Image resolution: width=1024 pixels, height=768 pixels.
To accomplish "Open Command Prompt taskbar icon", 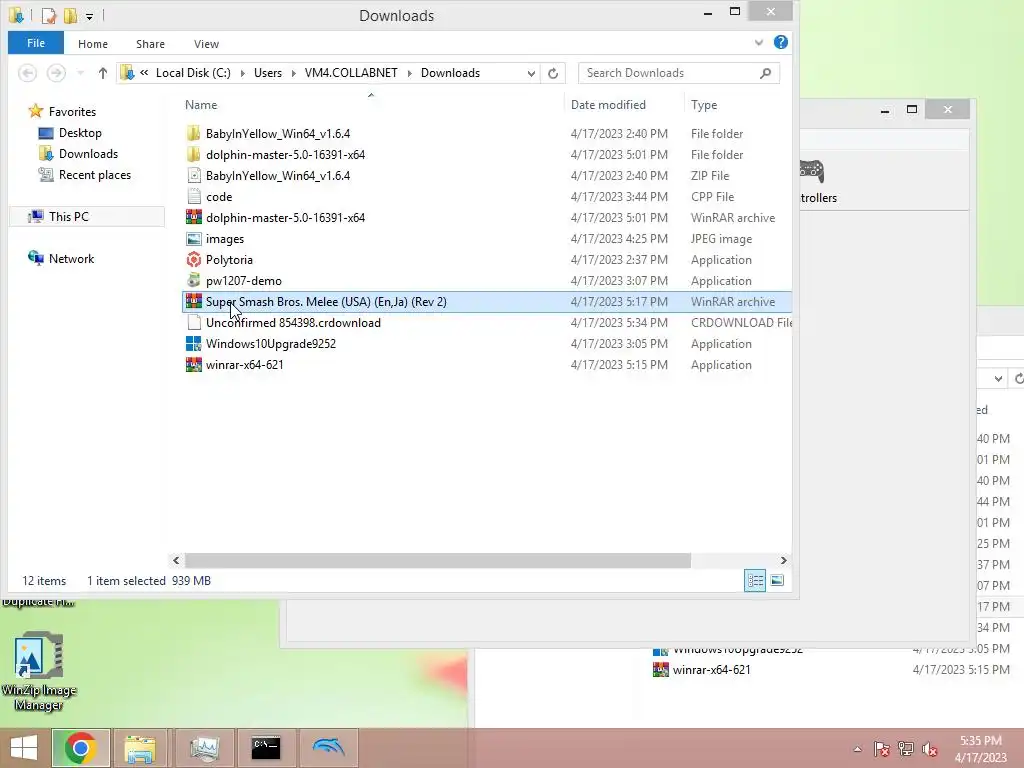I will click(x=266, y=748).
